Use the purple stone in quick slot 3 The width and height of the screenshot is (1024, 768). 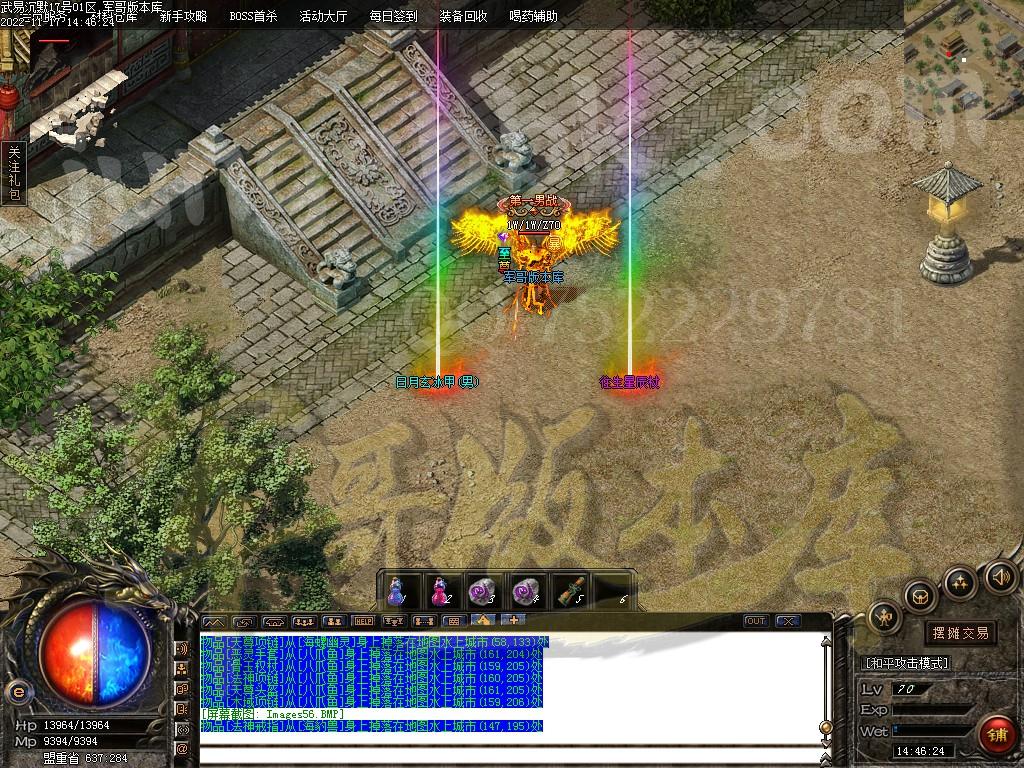483,590
